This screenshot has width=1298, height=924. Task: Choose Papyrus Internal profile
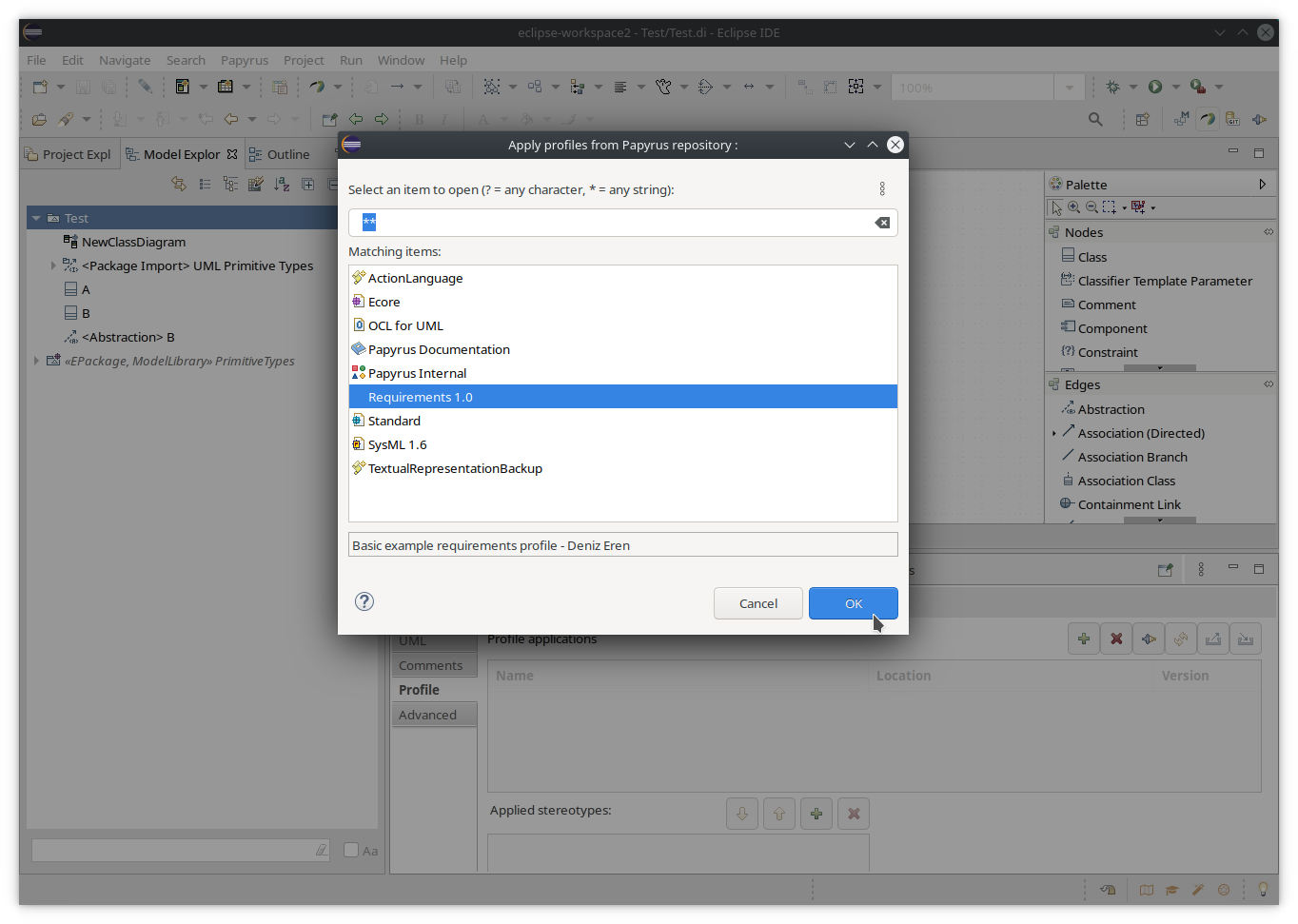[623, 373]
